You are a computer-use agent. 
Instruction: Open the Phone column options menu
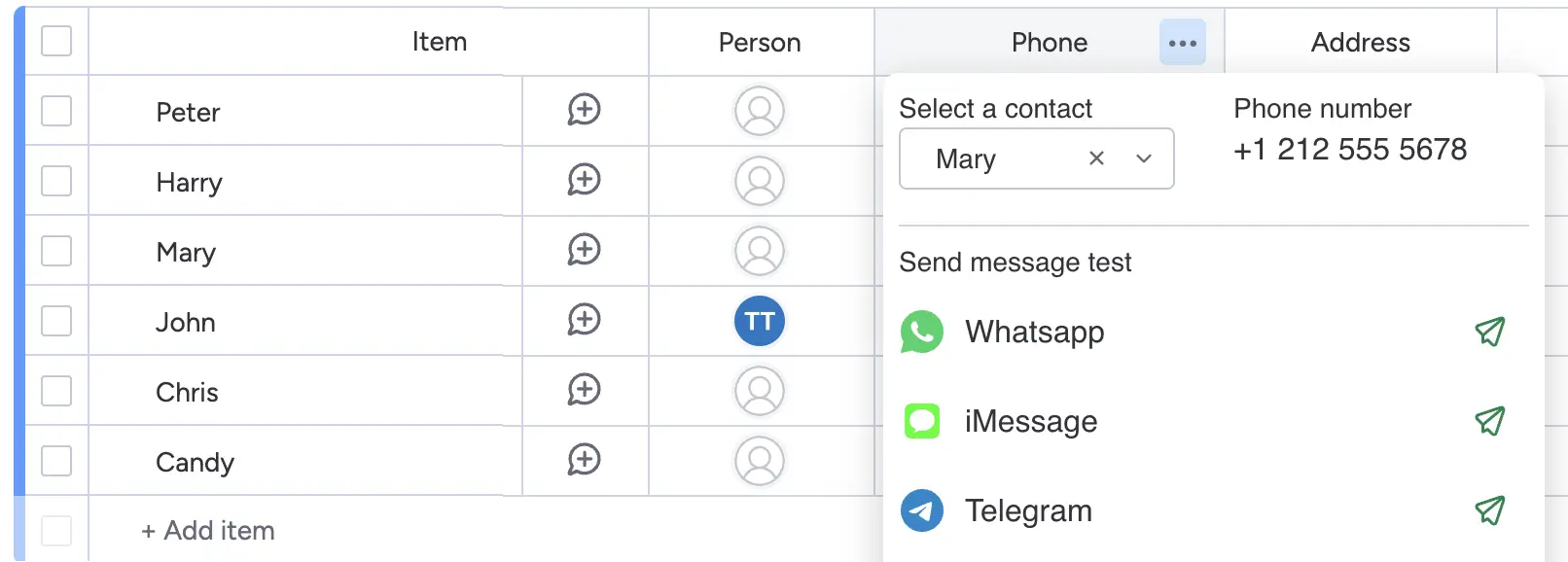pyautogui.click(x=1182, y=42)
